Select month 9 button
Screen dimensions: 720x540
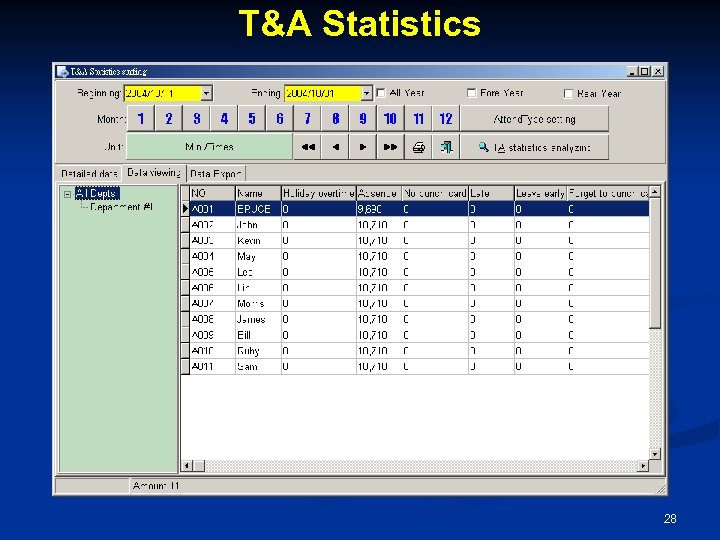pos(363,119)
